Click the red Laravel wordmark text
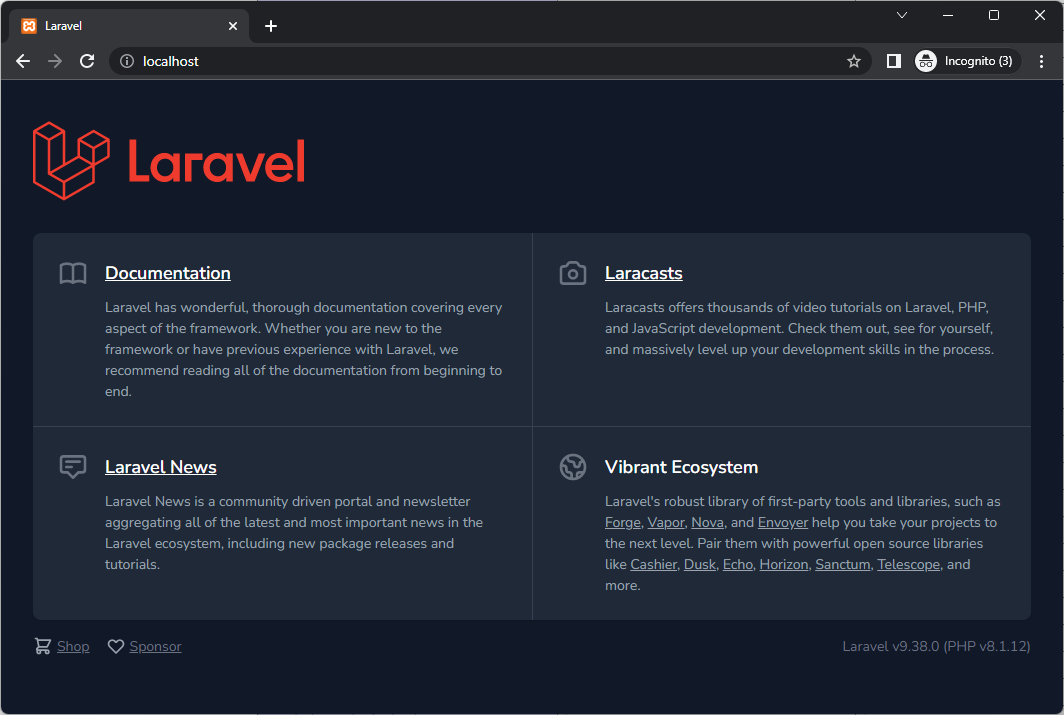Image resolution: width=1064 pixels, height=715 pixels. (216, 161)
